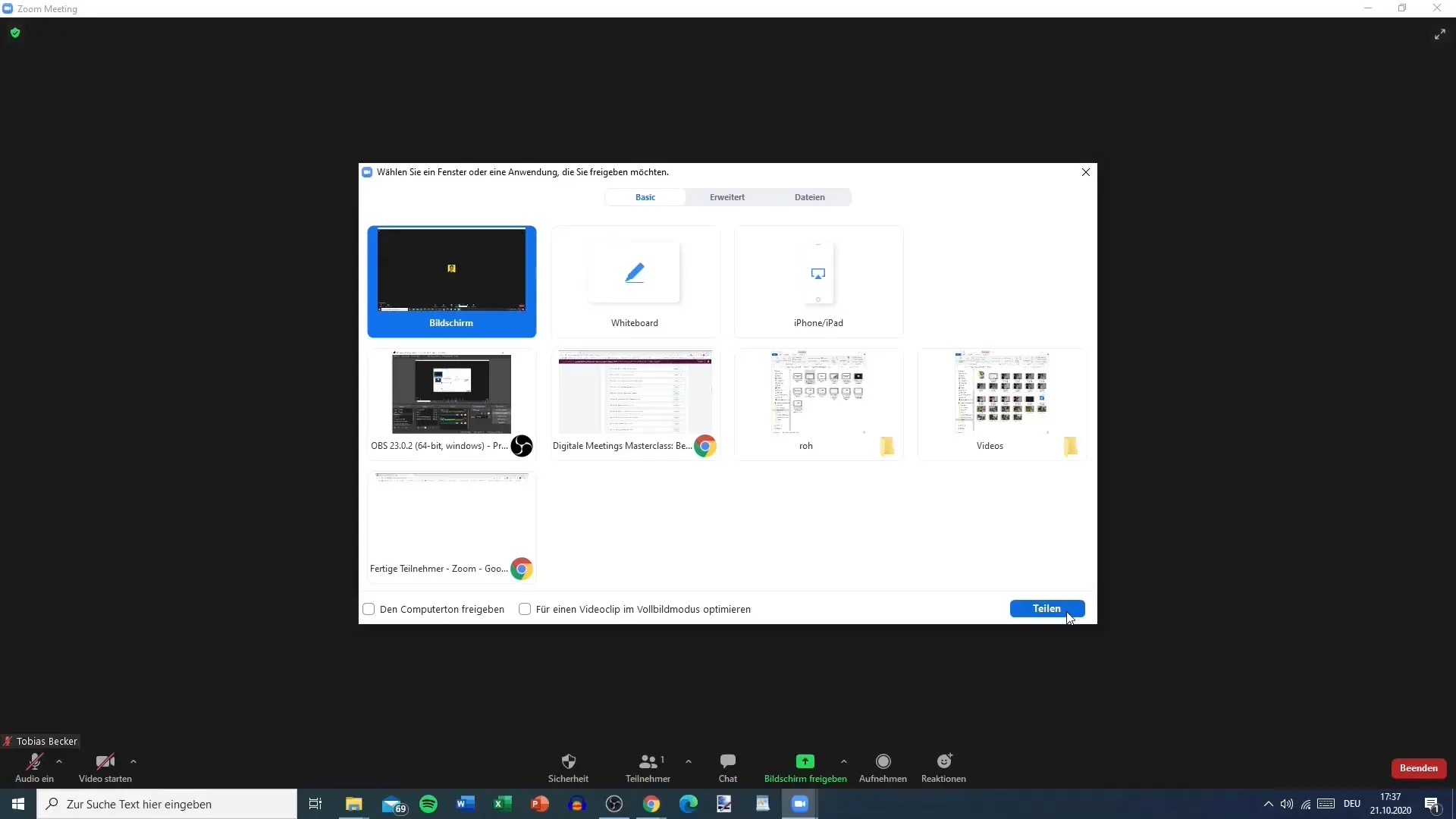Select the Reaktionen (Reactions) icon
The width and height of the screenshot is (1456, 819).
coord(943,761)
